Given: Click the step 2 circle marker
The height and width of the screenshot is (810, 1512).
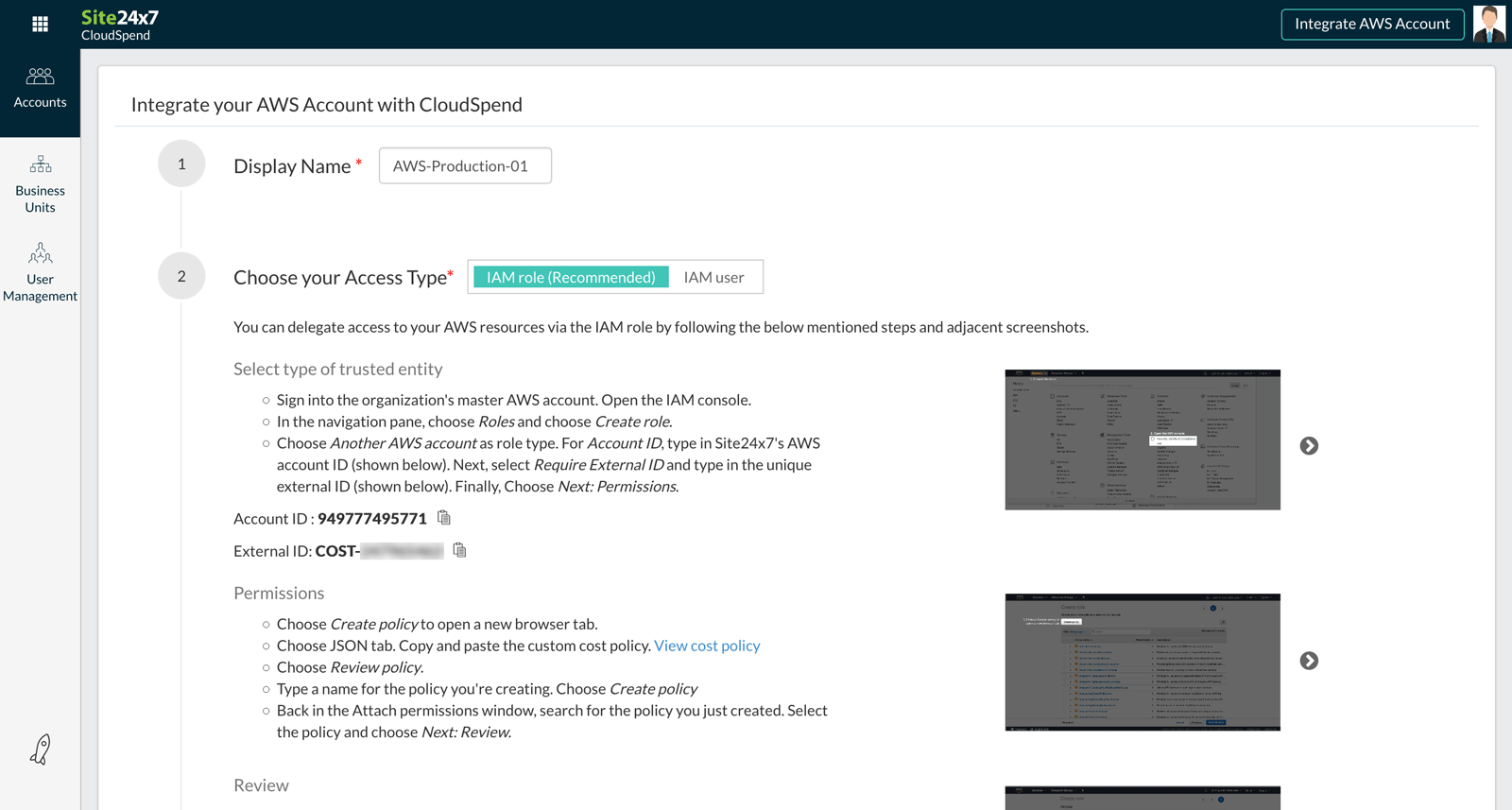Looking at the screenshot, I should (181, 276).
